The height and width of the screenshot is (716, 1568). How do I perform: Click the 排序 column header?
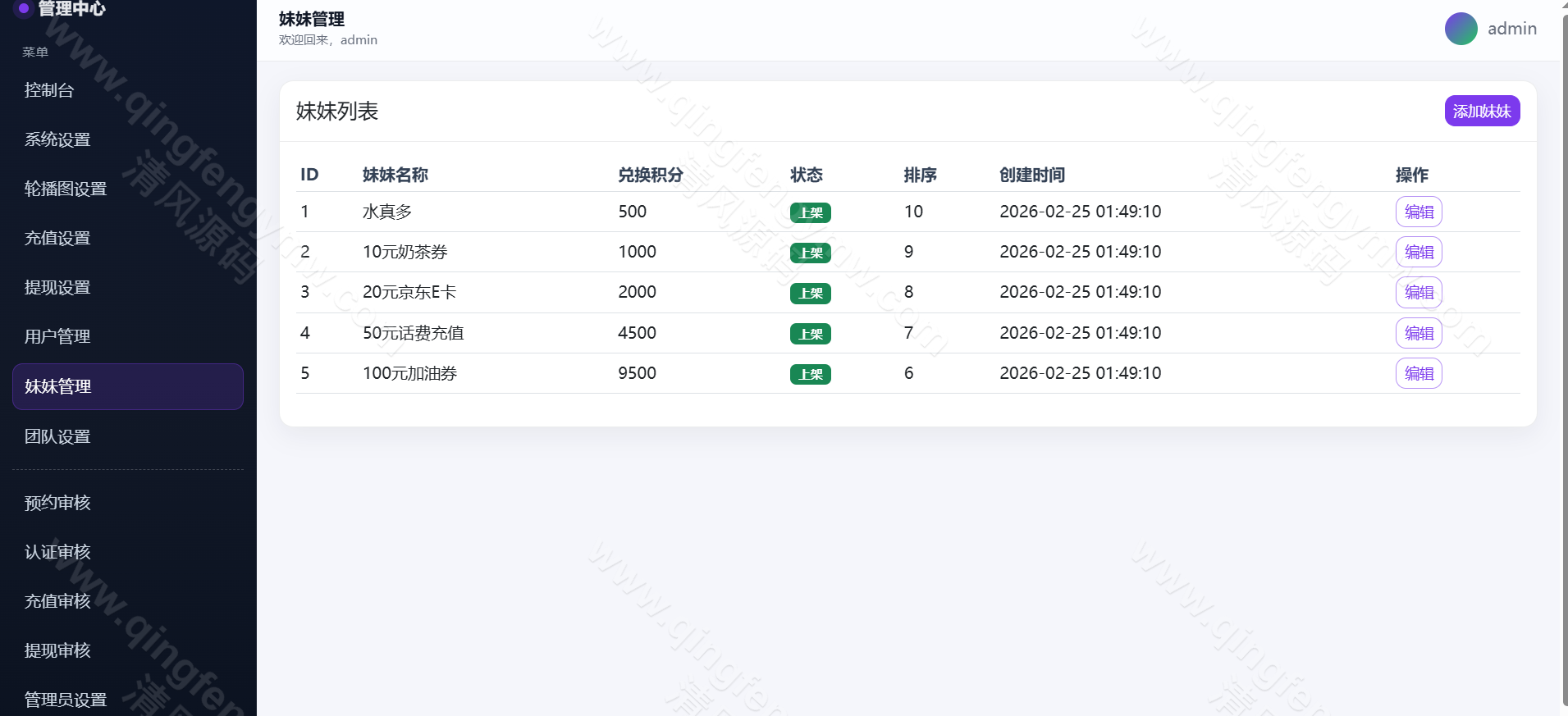pyautogui.click(x=921, y=175)
